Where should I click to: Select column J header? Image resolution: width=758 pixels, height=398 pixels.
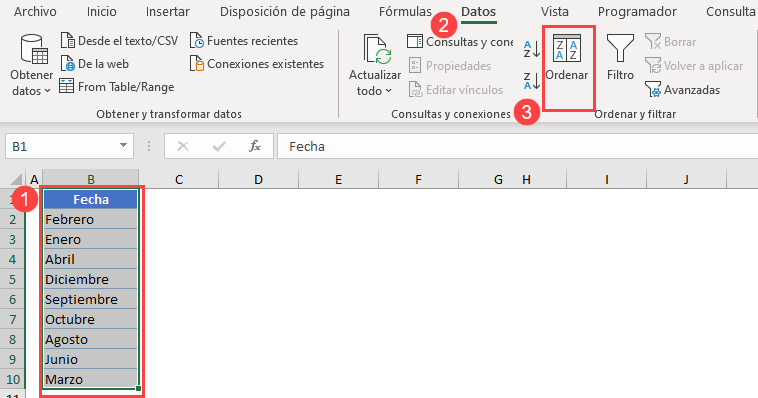(x=686, y=180)
